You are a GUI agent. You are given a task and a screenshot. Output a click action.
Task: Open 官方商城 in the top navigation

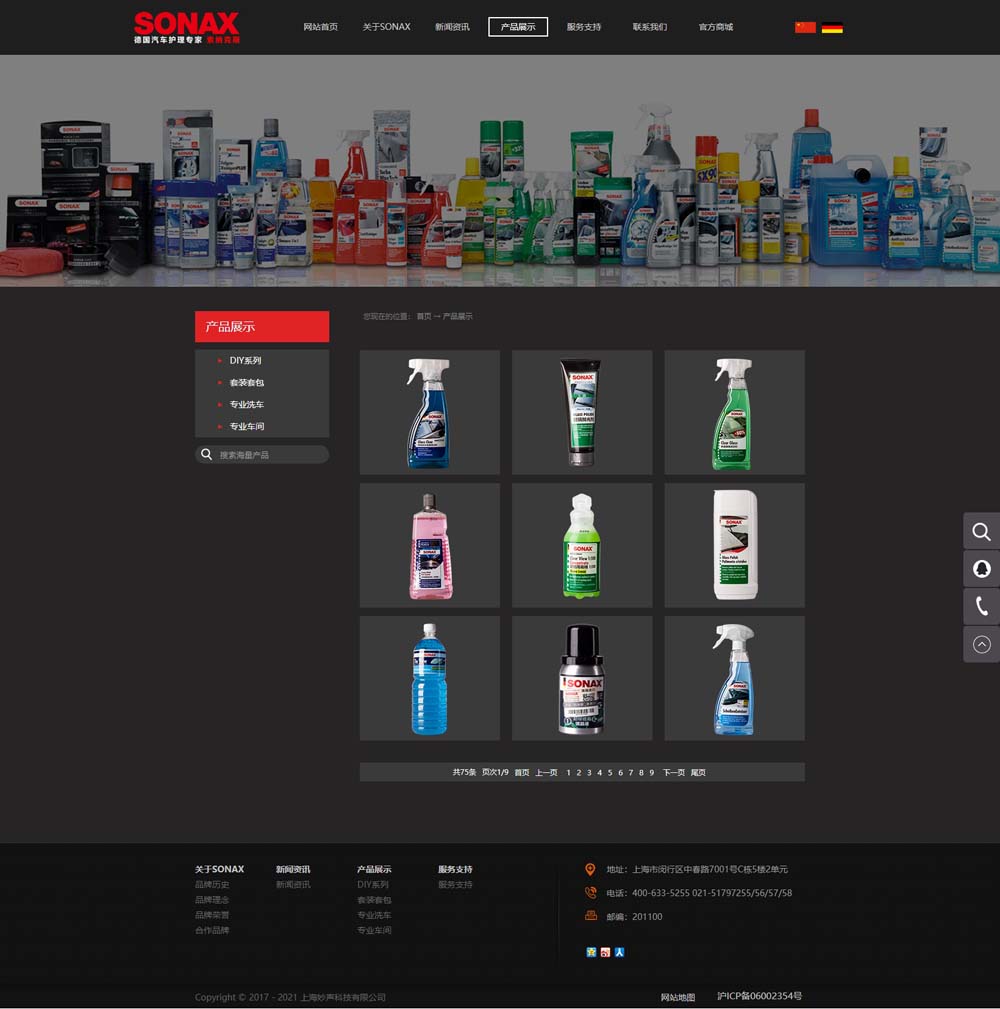(x=716, y=27)
